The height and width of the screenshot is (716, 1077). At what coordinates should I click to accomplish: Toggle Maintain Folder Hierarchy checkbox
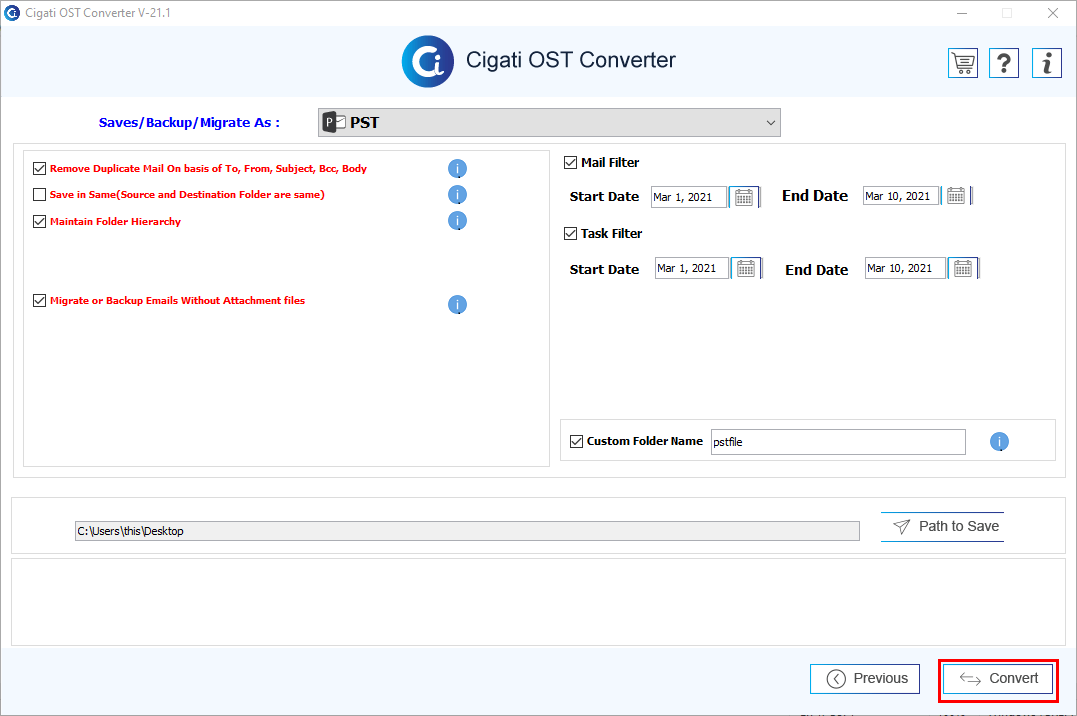point(39,221)
